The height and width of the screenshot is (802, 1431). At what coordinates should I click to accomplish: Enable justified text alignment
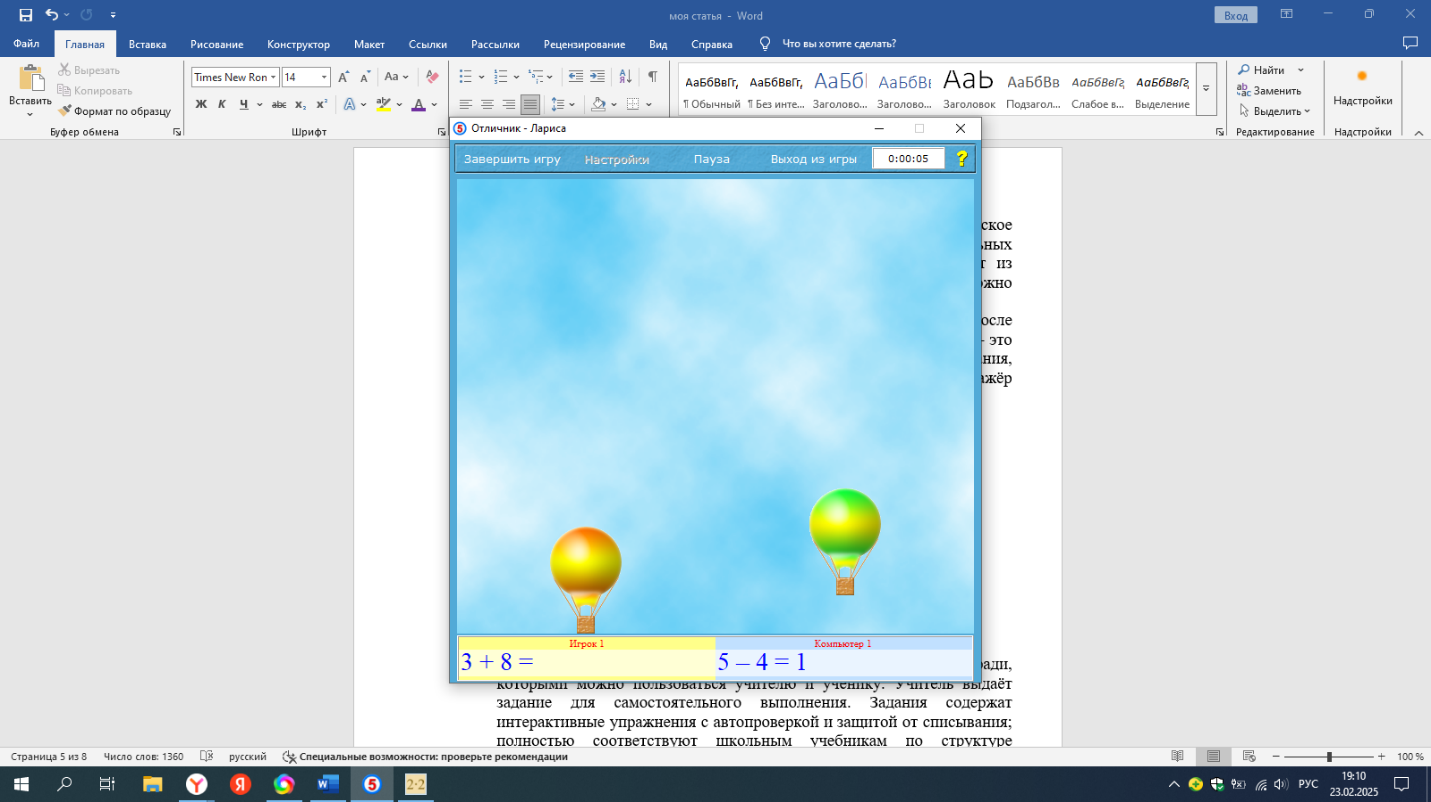(x=530, y=104)
